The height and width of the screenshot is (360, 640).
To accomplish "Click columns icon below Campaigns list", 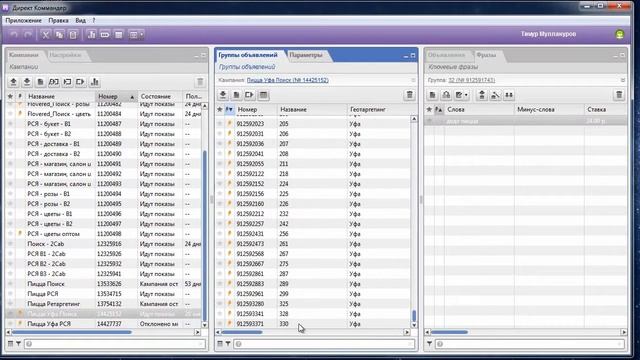I will point(11,344).
